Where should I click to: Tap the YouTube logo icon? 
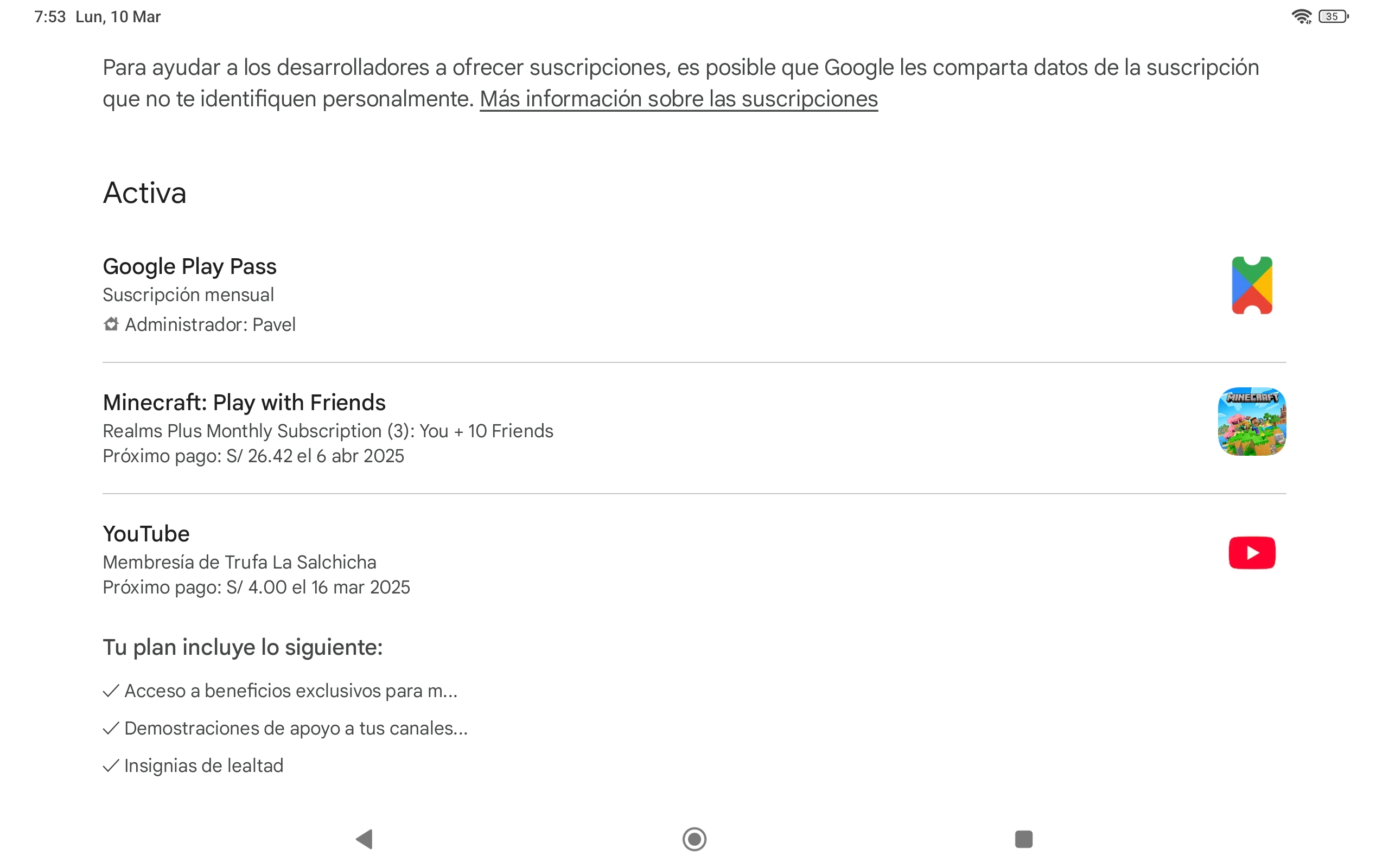pos(1251,552)
